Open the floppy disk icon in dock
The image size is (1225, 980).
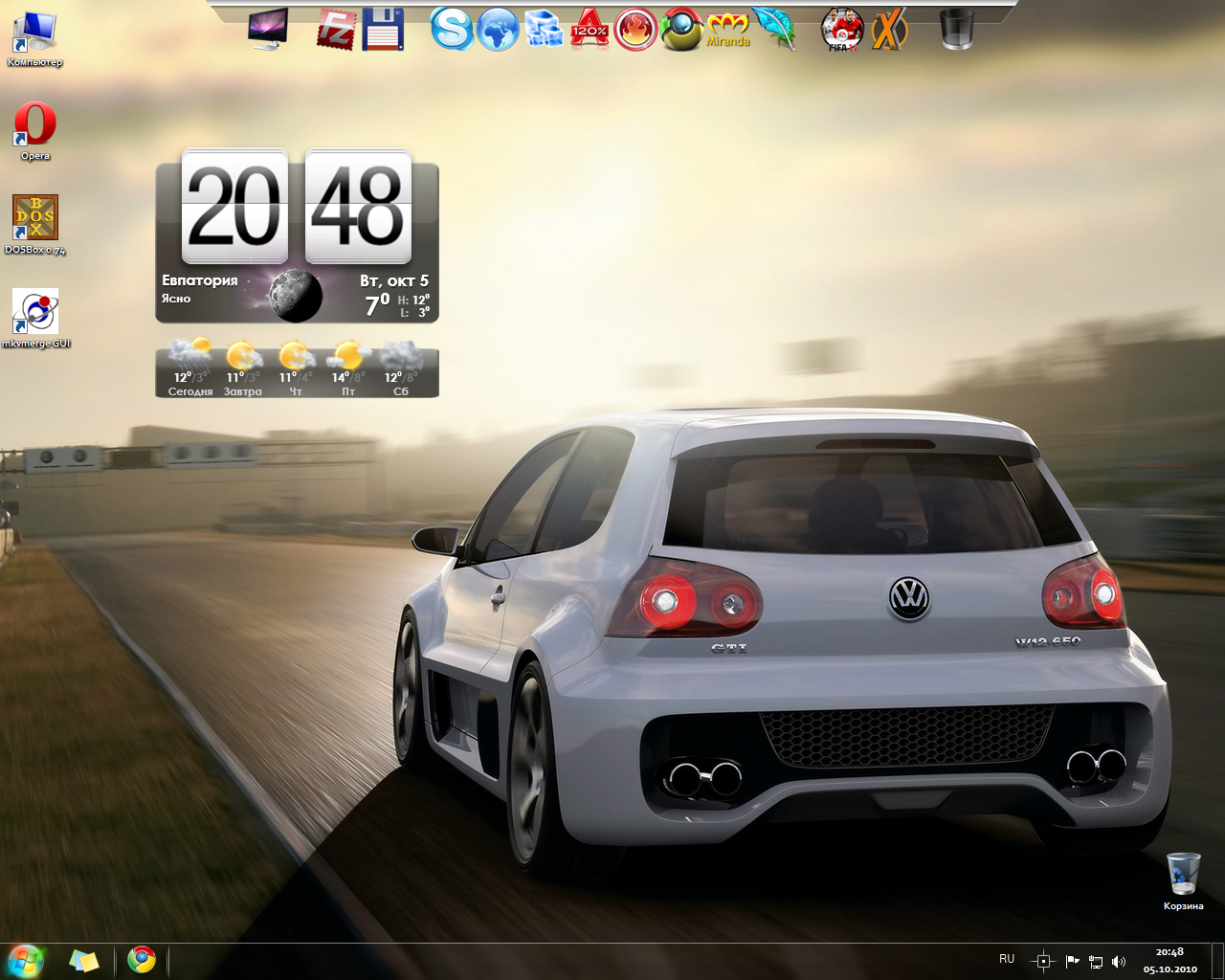click(383, 29)
